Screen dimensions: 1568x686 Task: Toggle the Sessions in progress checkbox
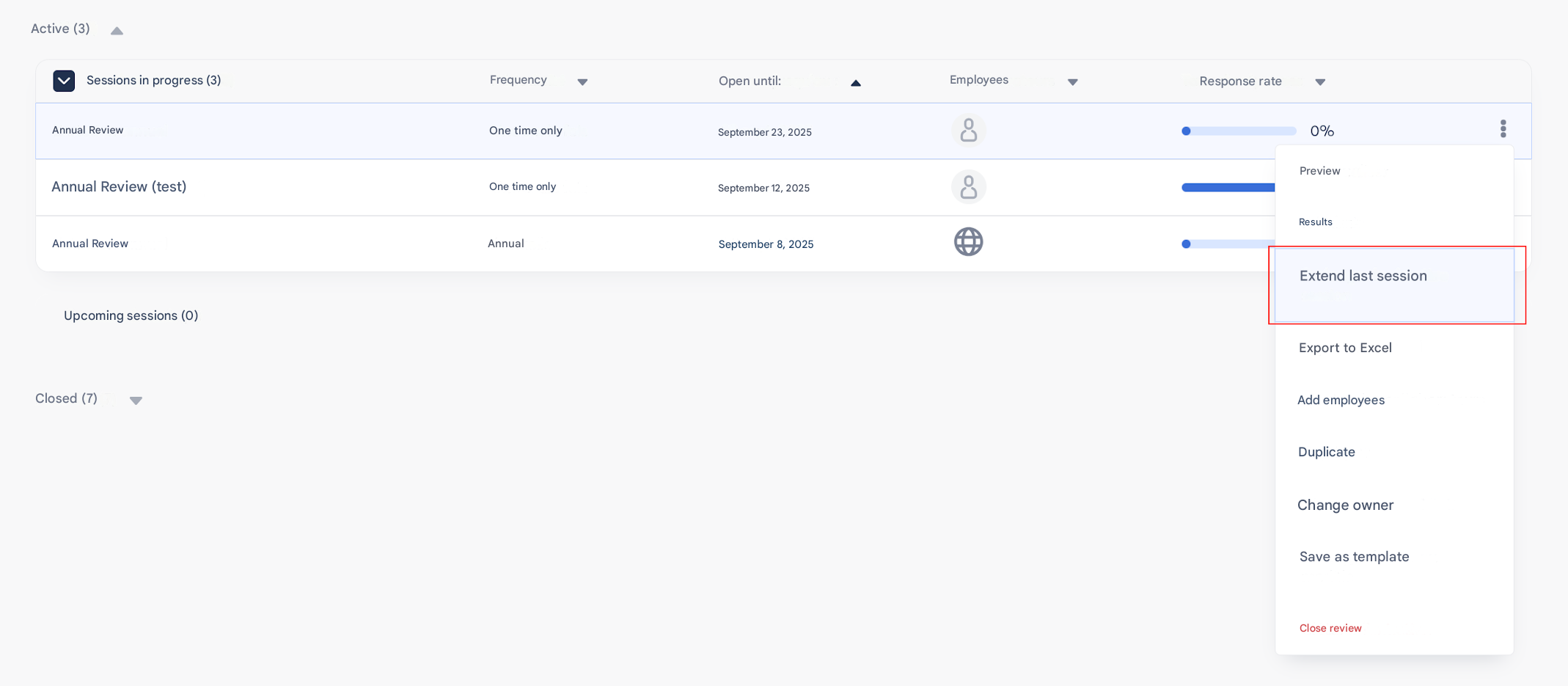click(x=64, y=81)
